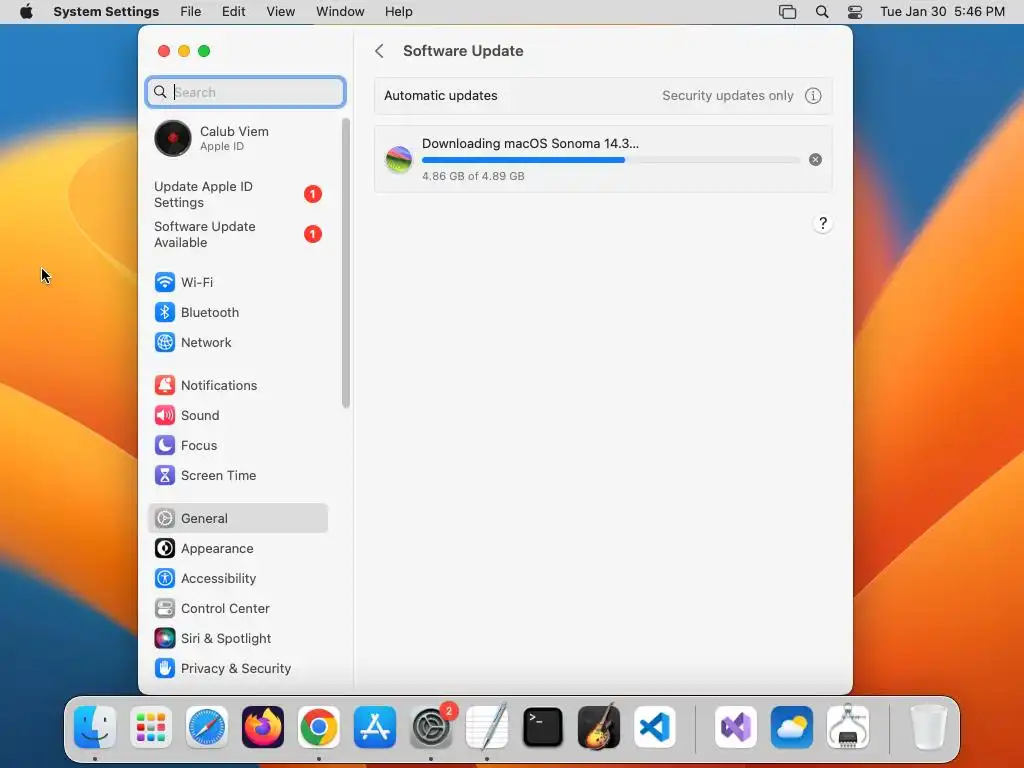This screenshot has height=768, width=1024.
Task: Open TextEdit from the Dock
Action: click(x=487, y=727)
